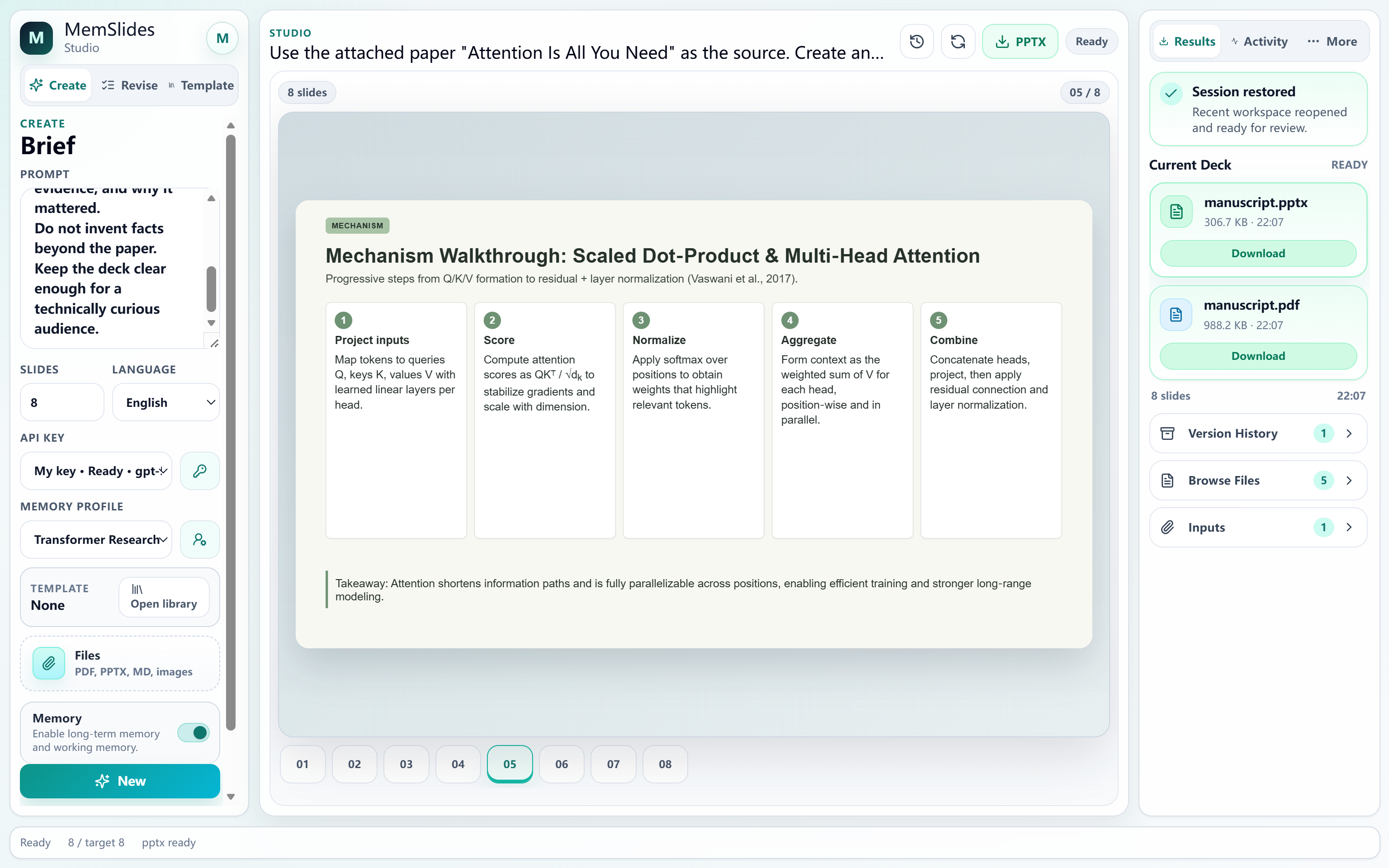
Task: Download manuscript.pdf
Action: (x=1258, y=356)
